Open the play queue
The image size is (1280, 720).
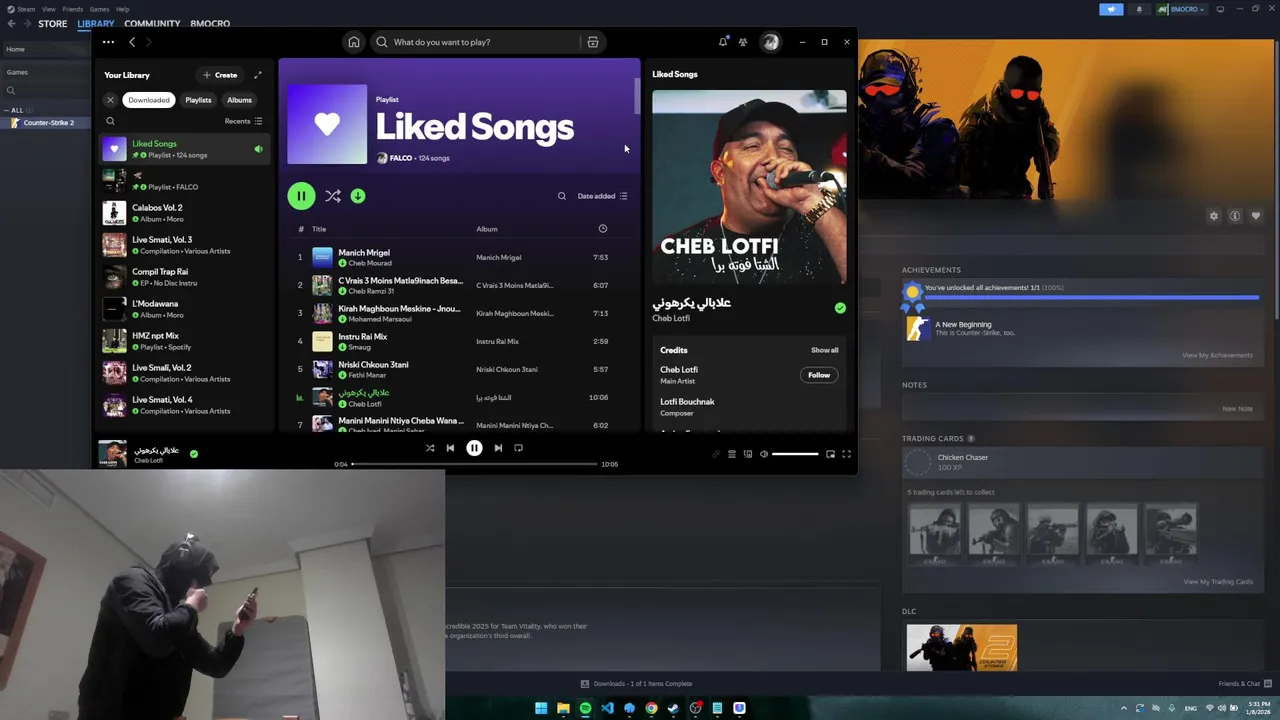(x=732, y=454)
